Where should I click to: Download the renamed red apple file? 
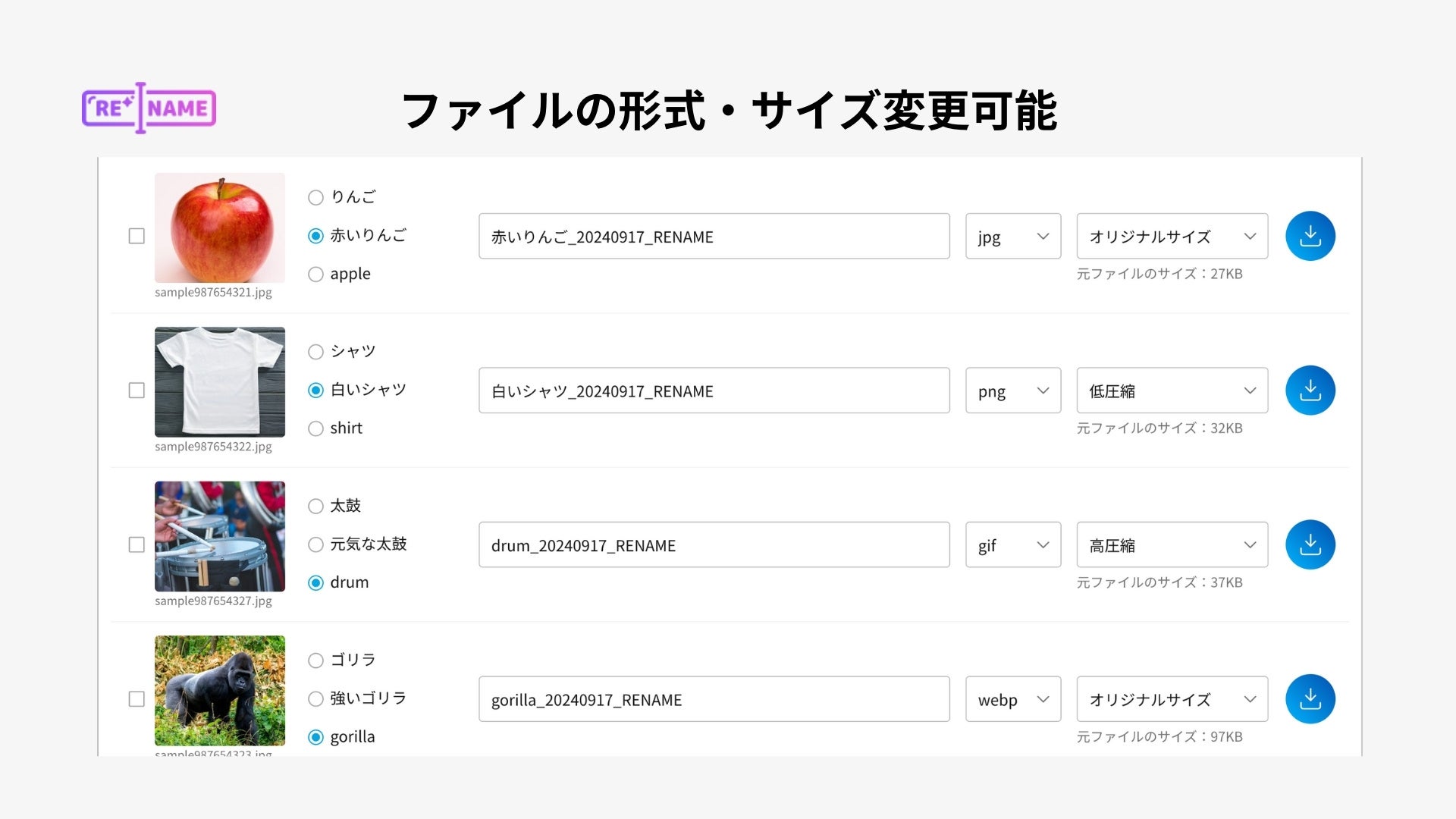coord(1310,236)
